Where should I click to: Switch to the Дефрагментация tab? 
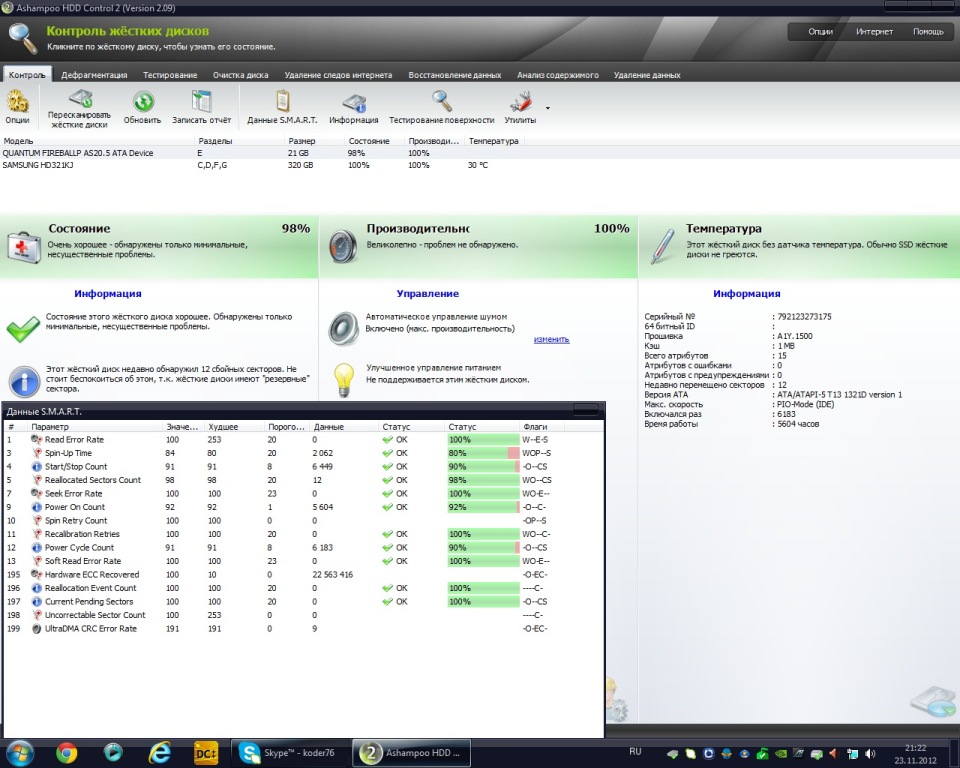tap(94, 75)
